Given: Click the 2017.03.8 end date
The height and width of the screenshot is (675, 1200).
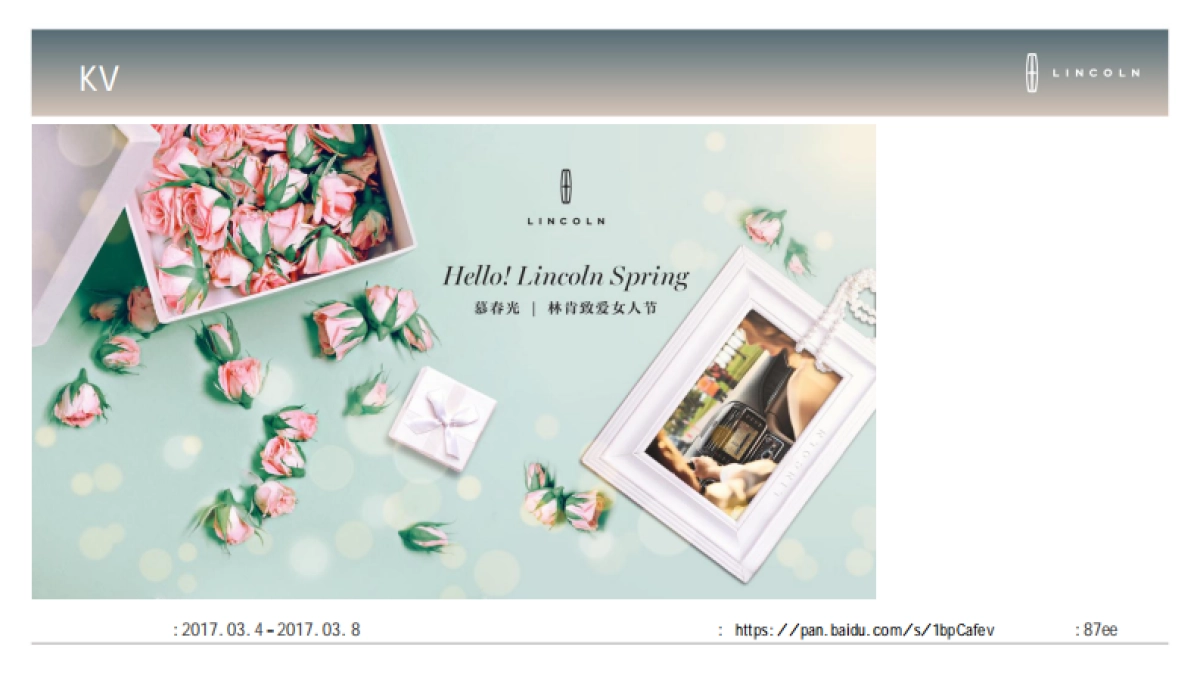Looking at the screenshot, I should [318, 630].
